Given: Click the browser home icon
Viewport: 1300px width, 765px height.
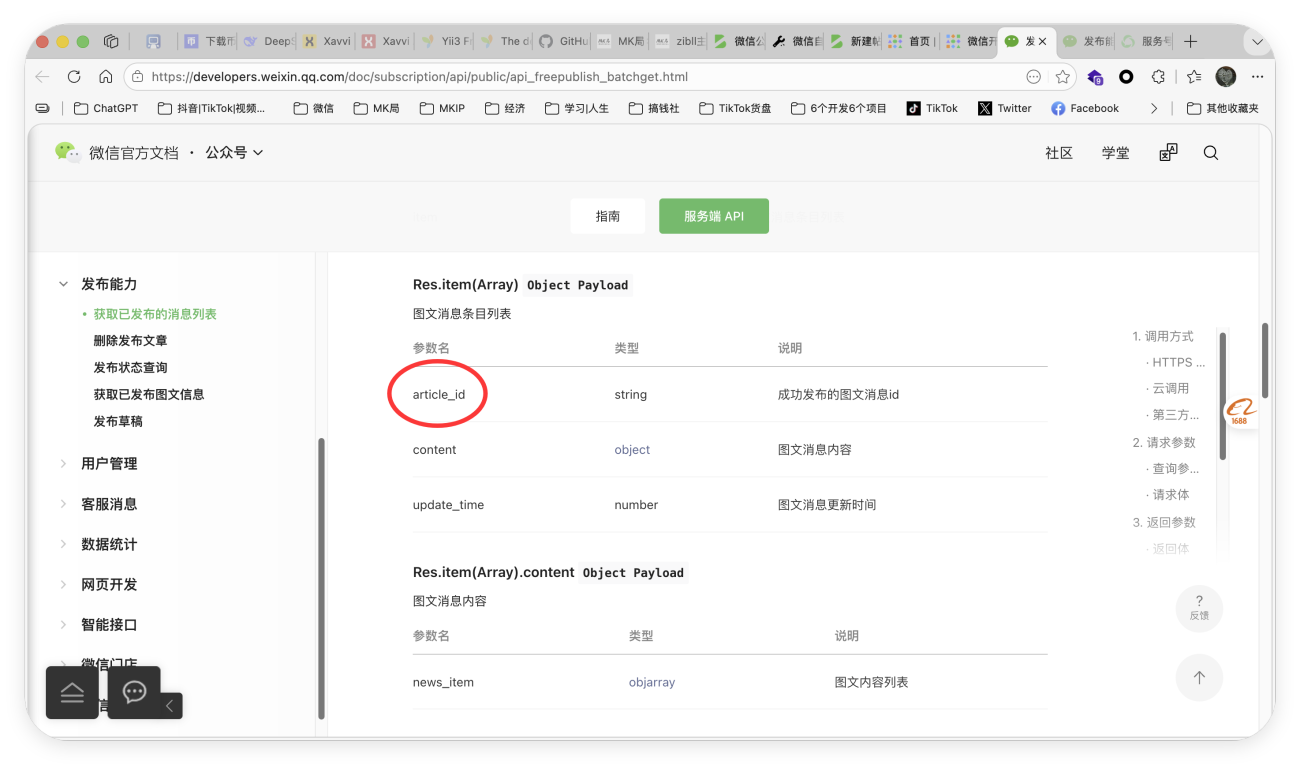Looking at the screenshot, I should point(105,77).
